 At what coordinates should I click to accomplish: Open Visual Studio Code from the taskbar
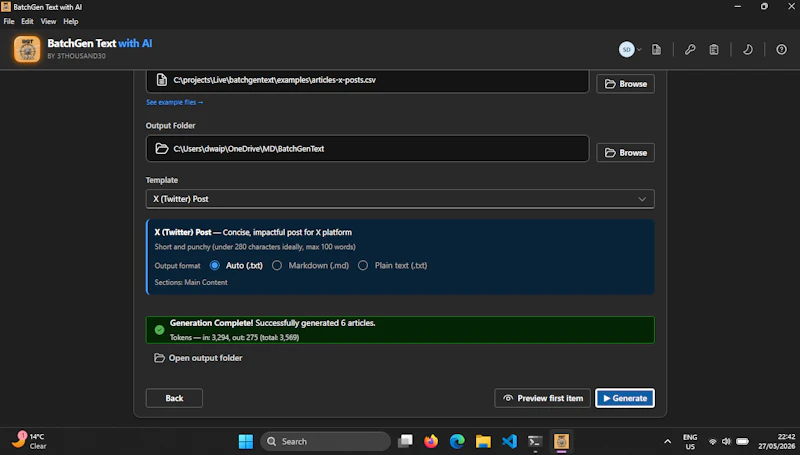509,441
